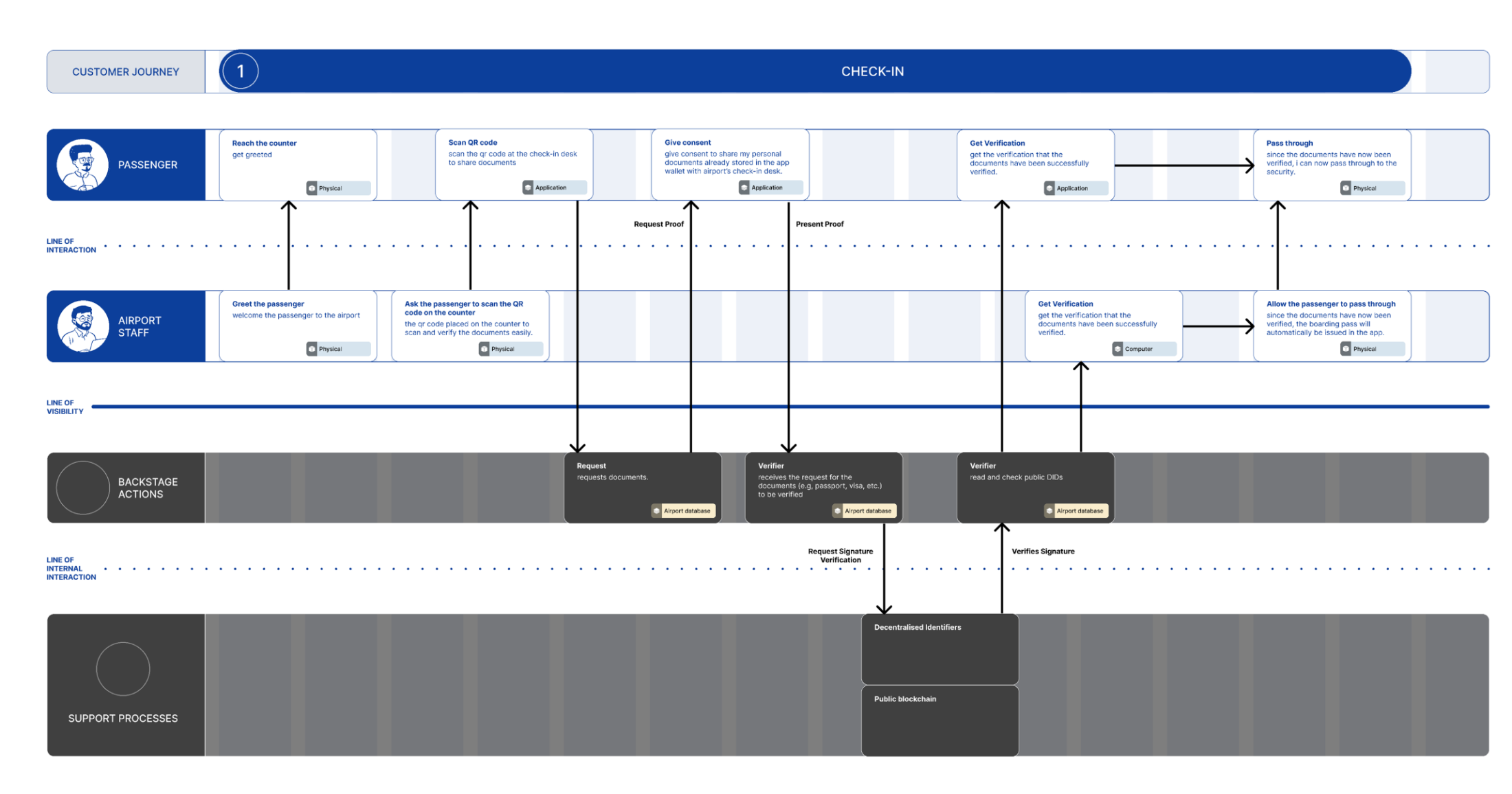
Task: Click the Public blockchain box
Action: tap(940, 721)
